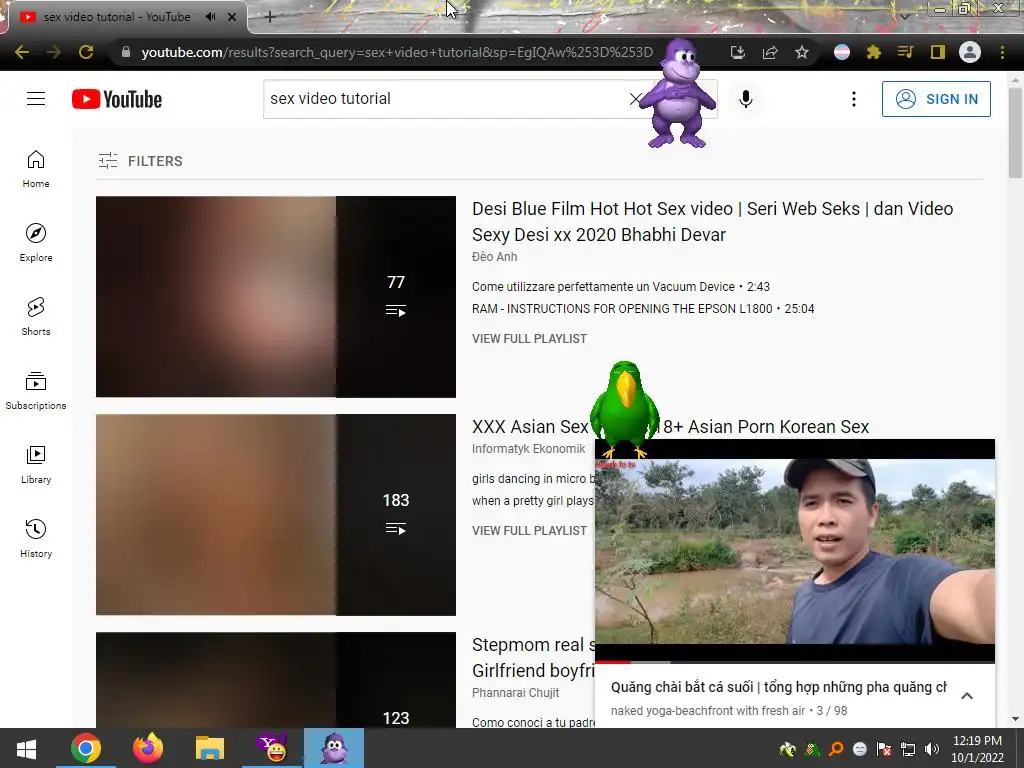Click the YouTube logo
The image size is (1024, 768).
click(x=117, y=99)
